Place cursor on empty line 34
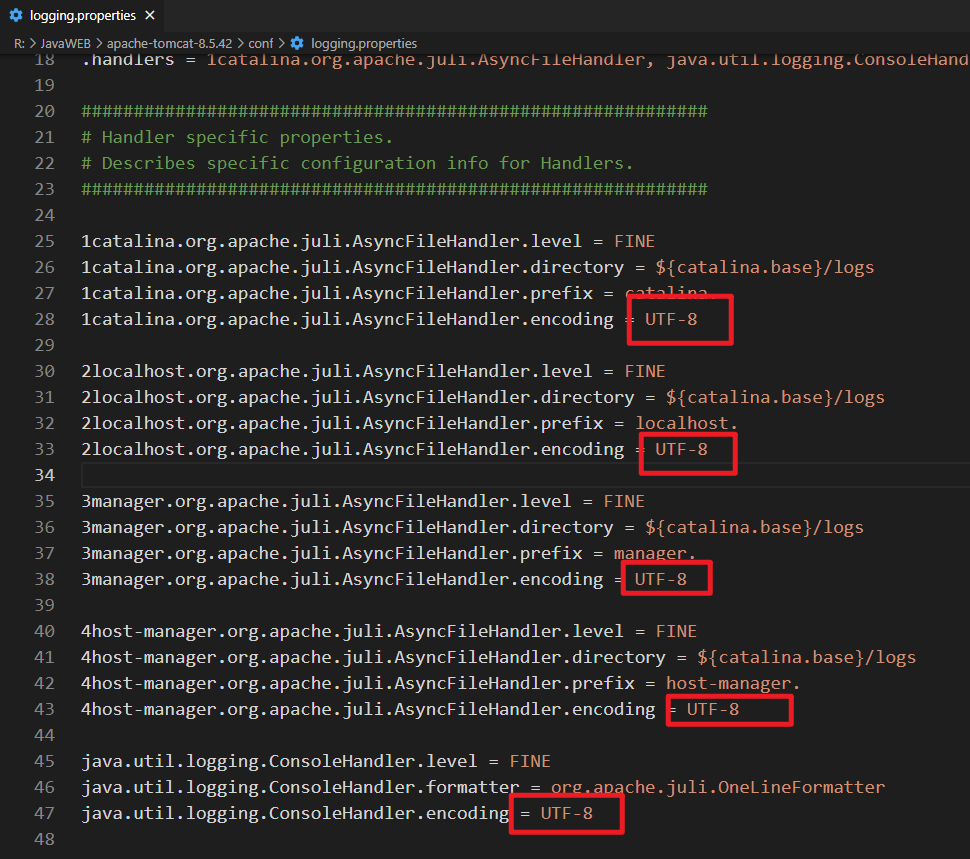The height and width of the screenshot is (859, 970). [525, 475]
